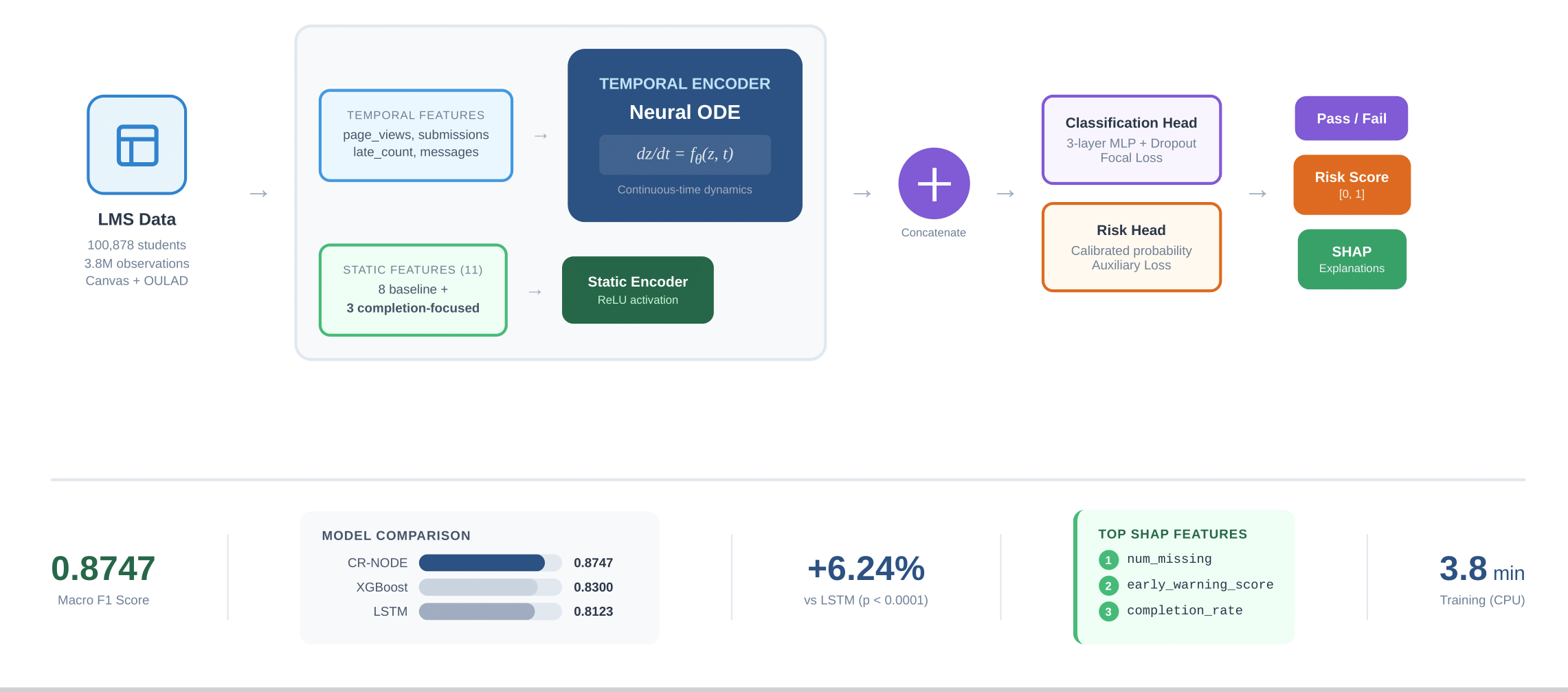1568x692 pixels.
Task: Select the number 2 badge beside early_warning_score
Action: click(1108, 585)
